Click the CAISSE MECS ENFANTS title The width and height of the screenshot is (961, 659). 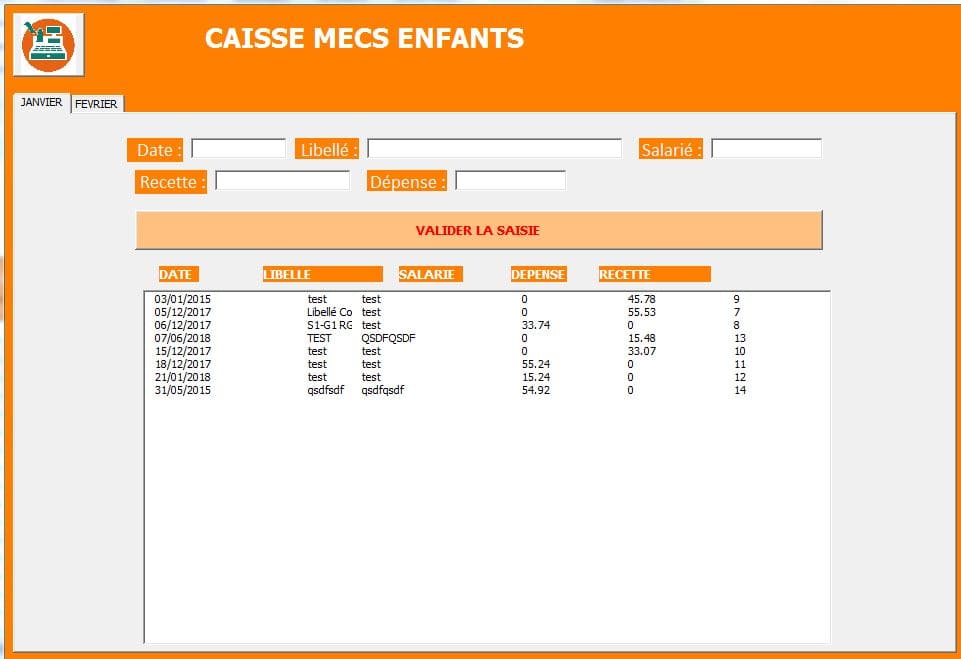[364, 38]
